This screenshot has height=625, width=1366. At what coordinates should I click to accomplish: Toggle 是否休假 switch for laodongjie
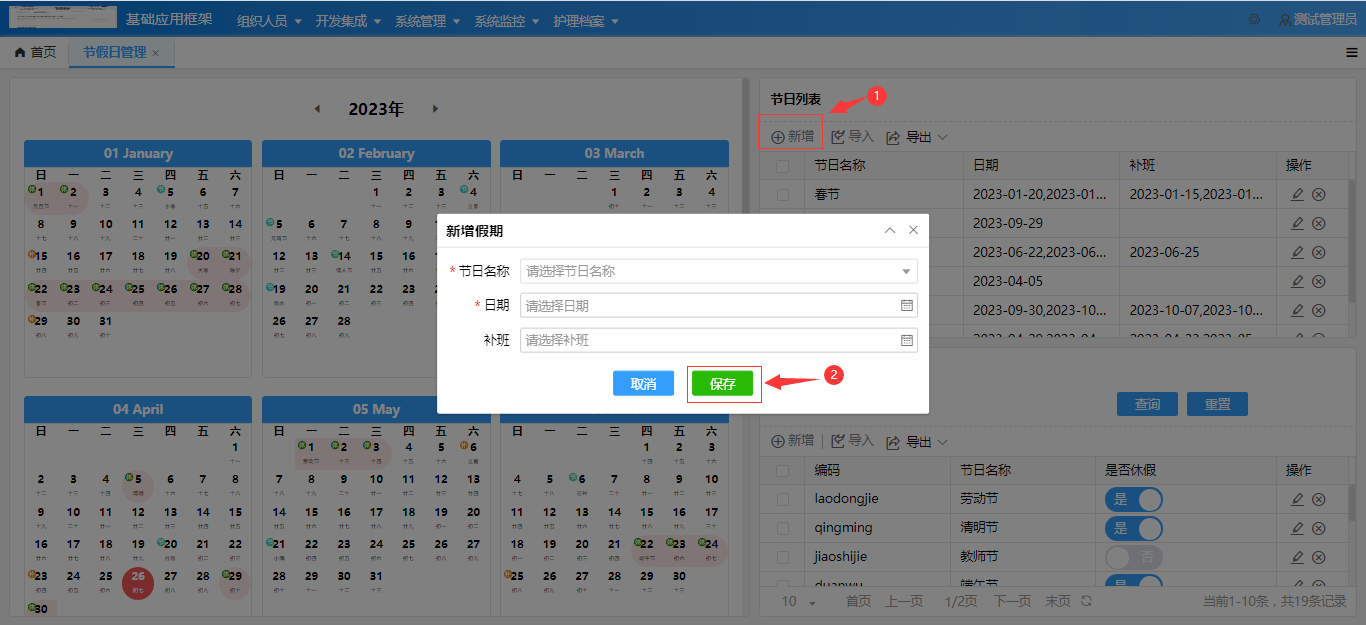point(1133,499)
